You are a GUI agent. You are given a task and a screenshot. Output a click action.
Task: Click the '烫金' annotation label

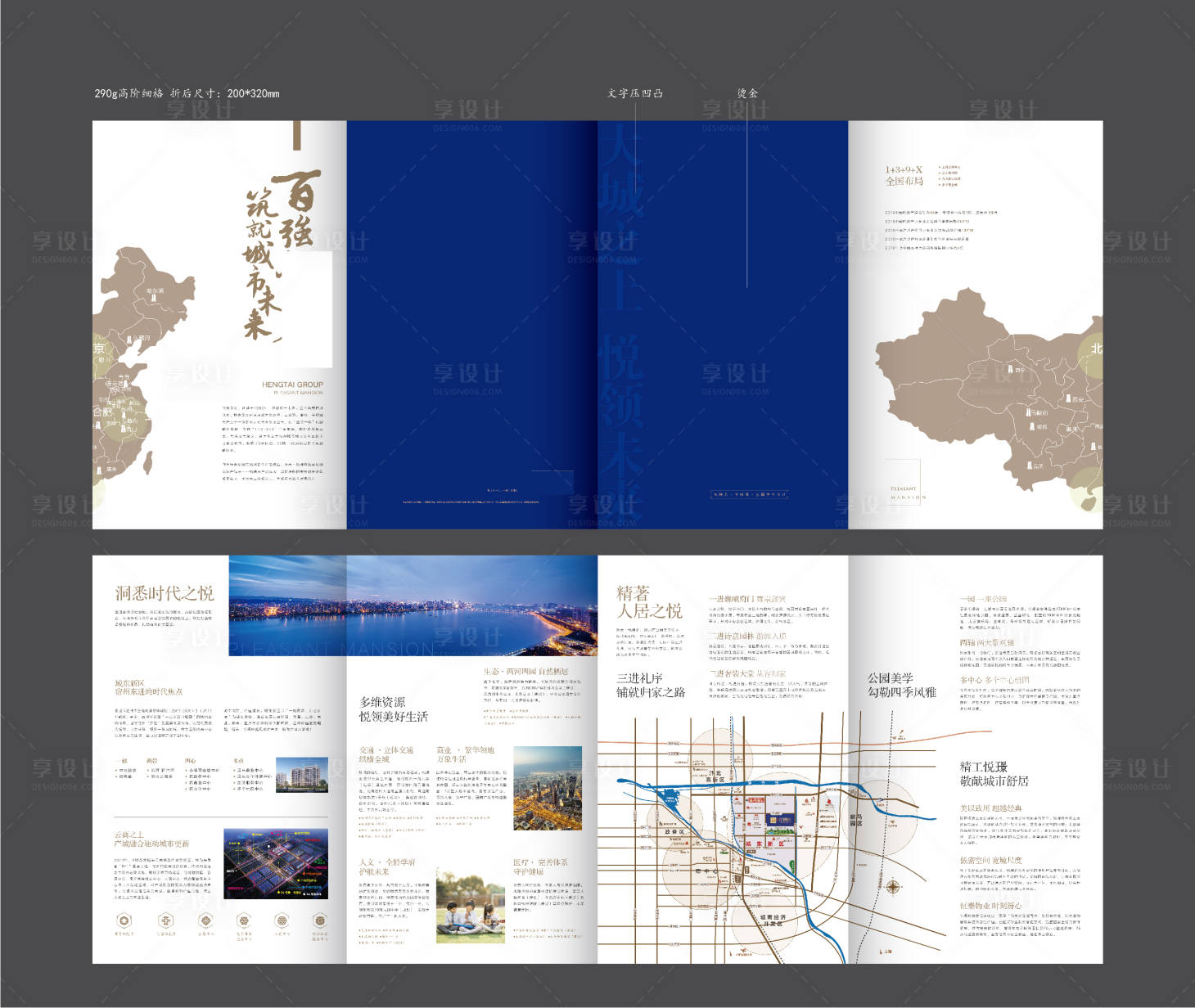[747, 93]
